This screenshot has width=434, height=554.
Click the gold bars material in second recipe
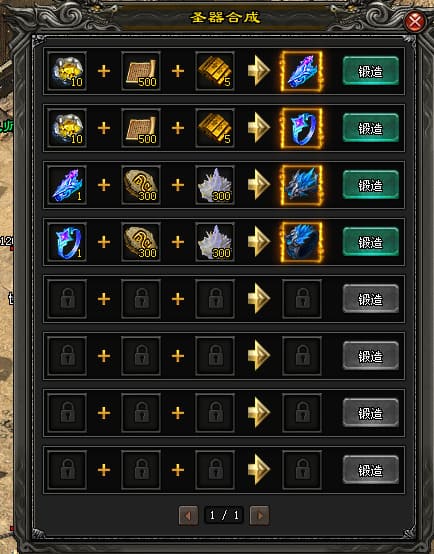215,128
